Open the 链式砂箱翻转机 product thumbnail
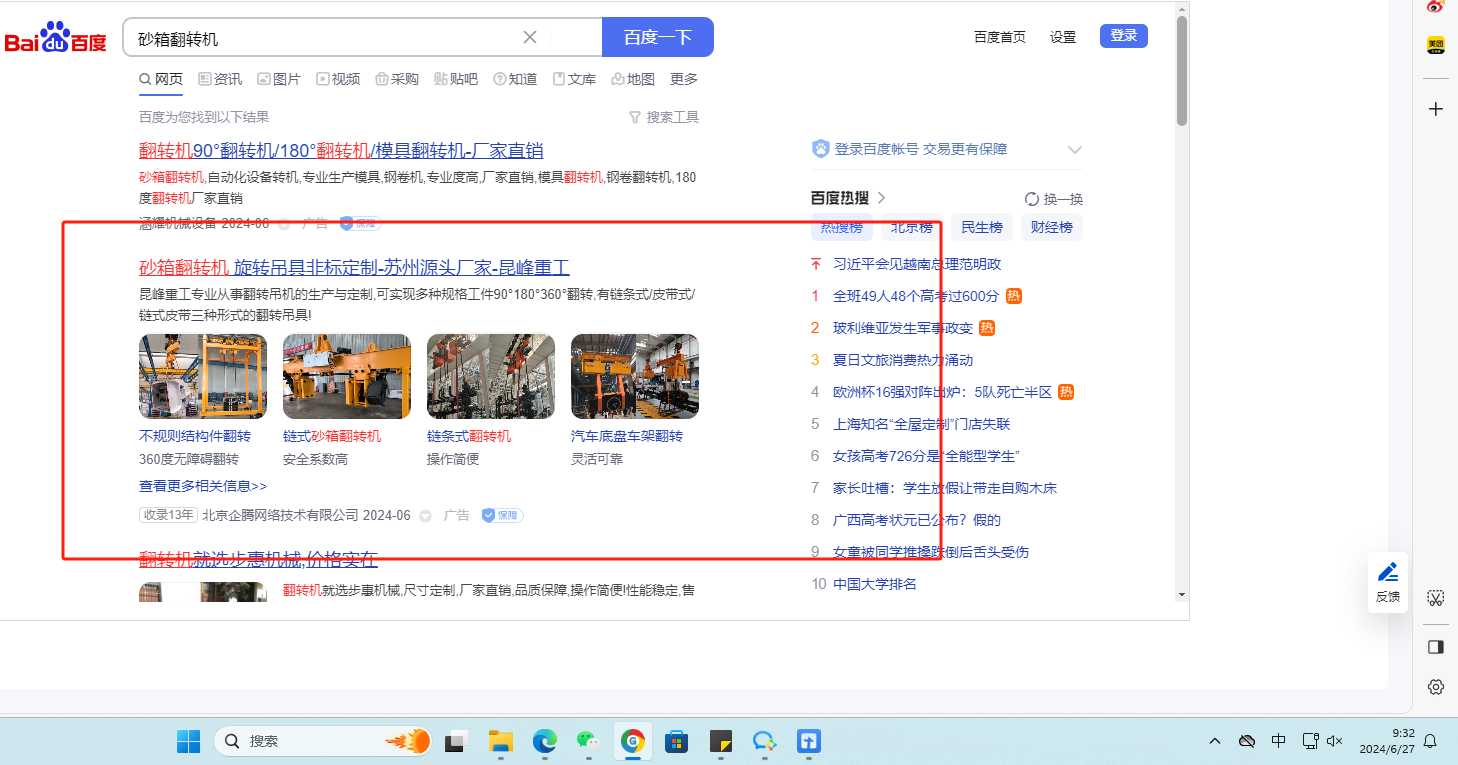This screenshot has width=1458, height=765. [x=346, y=376]
